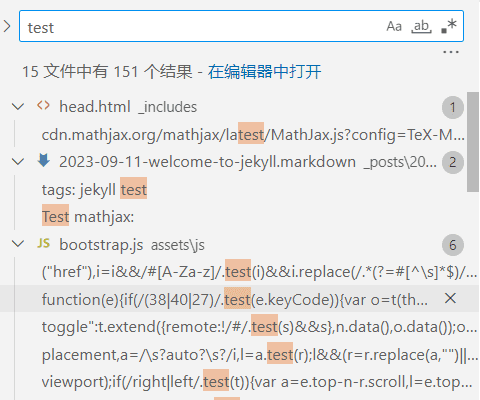Select result 'placement,a=/\s?auto?\s?/i,l=a.test(r)'
This screenshot has width=480, height=400.
pyautogui.click(x=259, y=355)
